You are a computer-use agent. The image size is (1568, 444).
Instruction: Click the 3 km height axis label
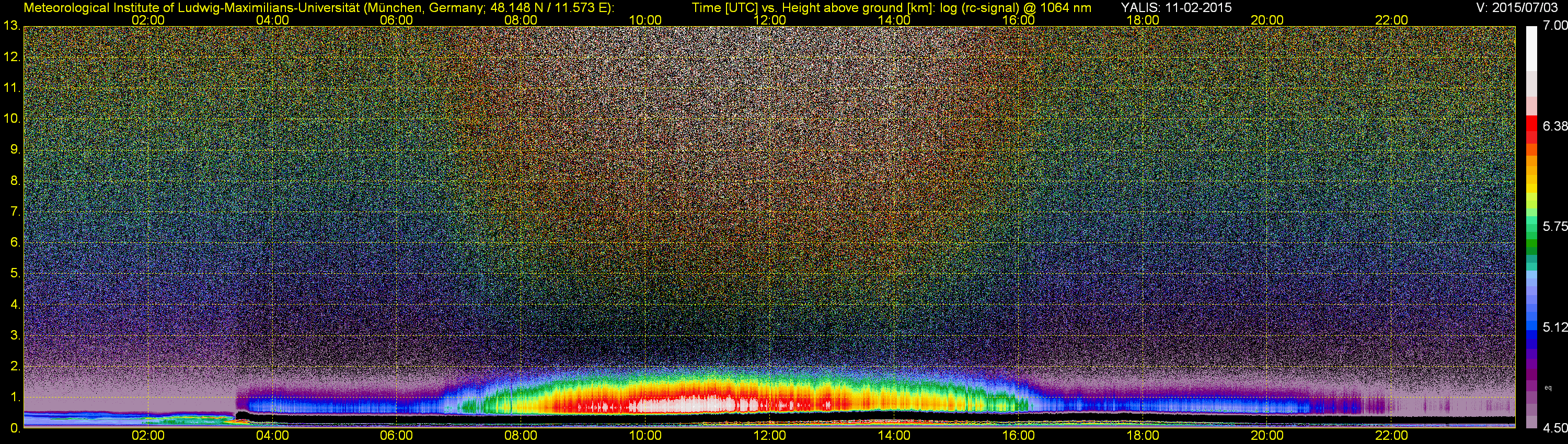click(15, 335)
